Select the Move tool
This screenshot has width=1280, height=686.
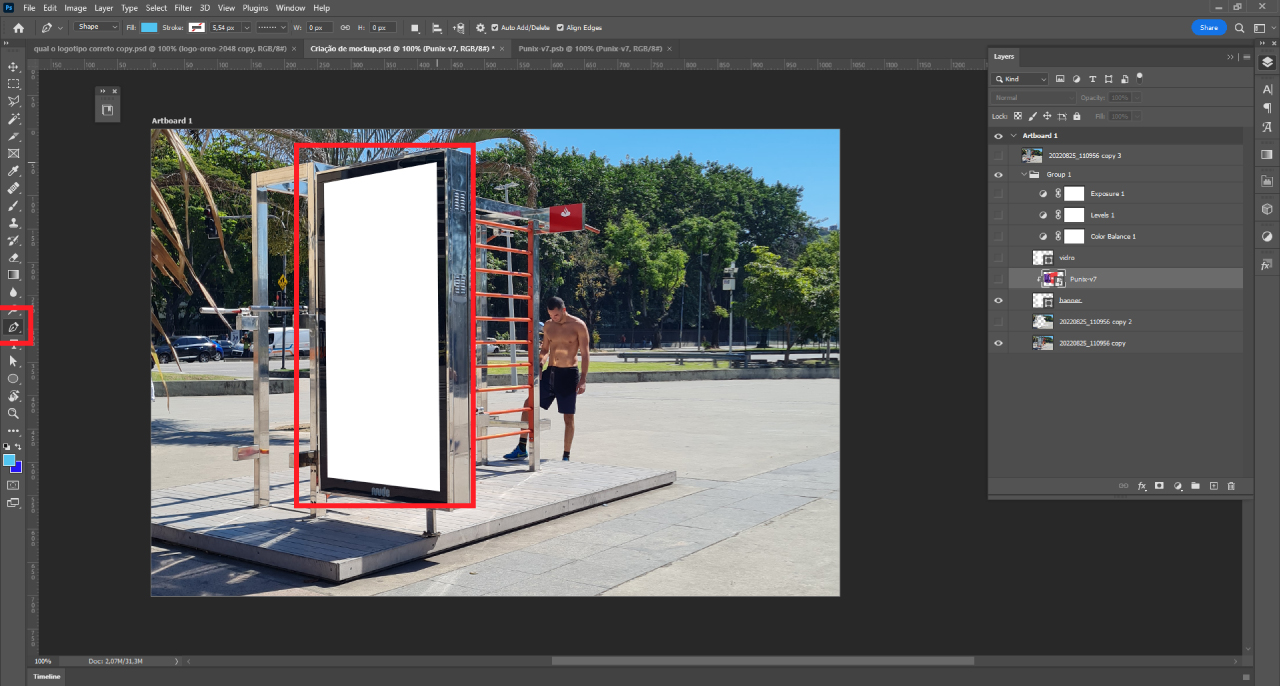tap(14, 66)
